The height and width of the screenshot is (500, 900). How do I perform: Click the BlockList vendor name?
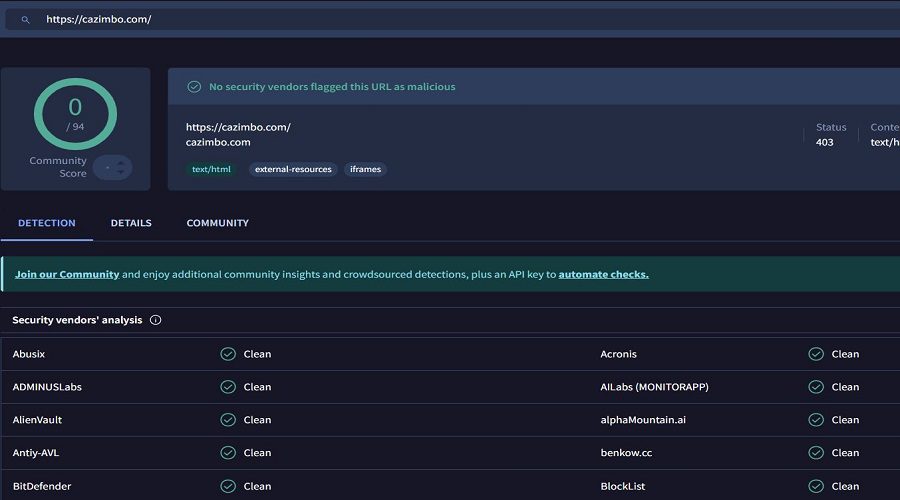(x=623, y=486)
